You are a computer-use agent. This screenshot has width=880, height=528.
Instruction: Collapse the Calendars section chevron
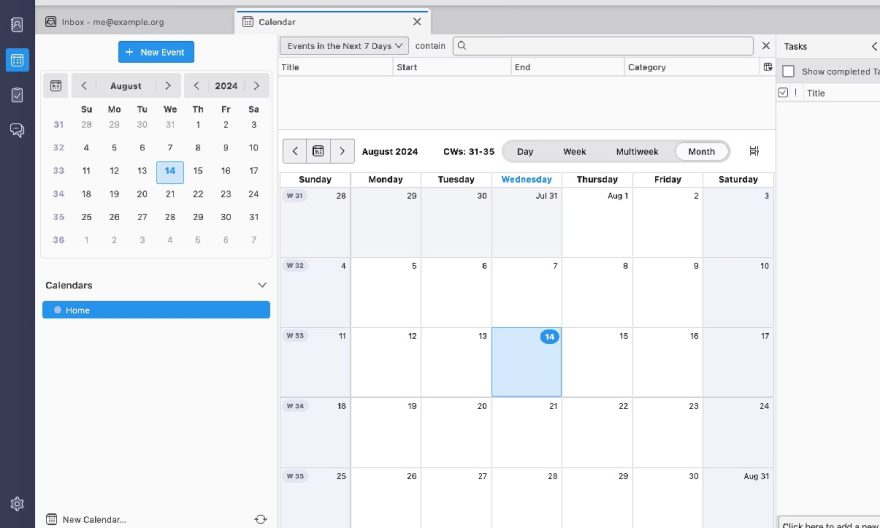[262, 285]
